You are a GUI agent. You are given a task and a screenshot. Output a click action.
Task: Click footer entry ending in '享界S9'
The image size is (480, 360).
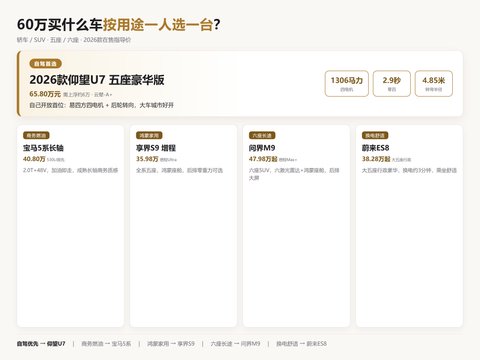pos(171,344)
